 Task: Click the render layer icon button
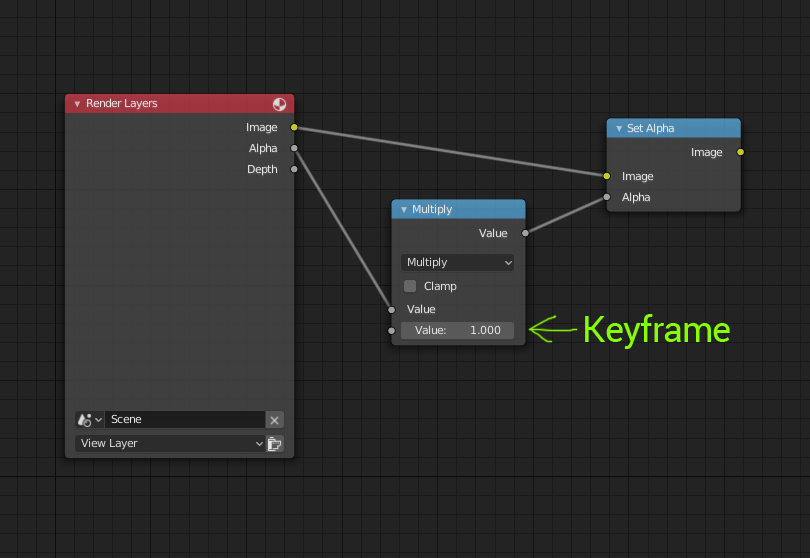click(x=275, y=444)
